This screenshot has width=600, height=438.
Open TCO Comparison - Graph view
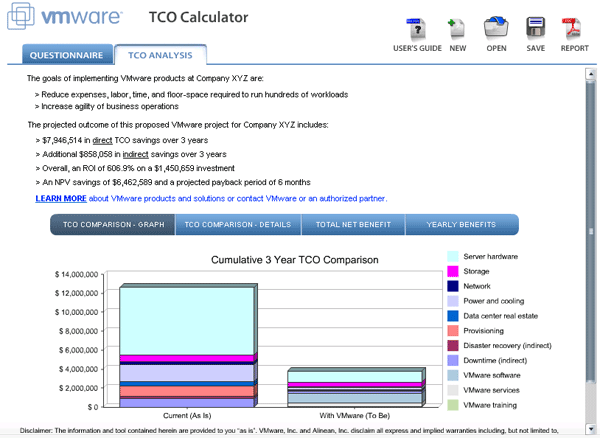tap(113, 225)
